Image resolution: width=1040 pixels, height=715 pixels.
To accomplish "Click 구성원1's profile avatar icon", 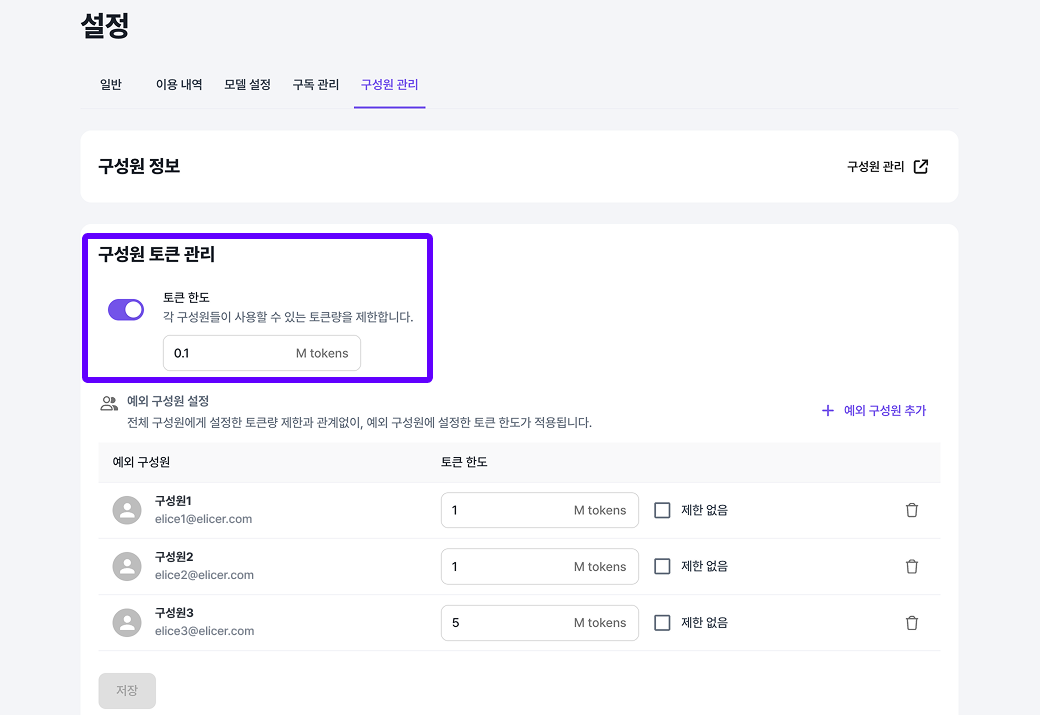I will [x=126, y=510].
